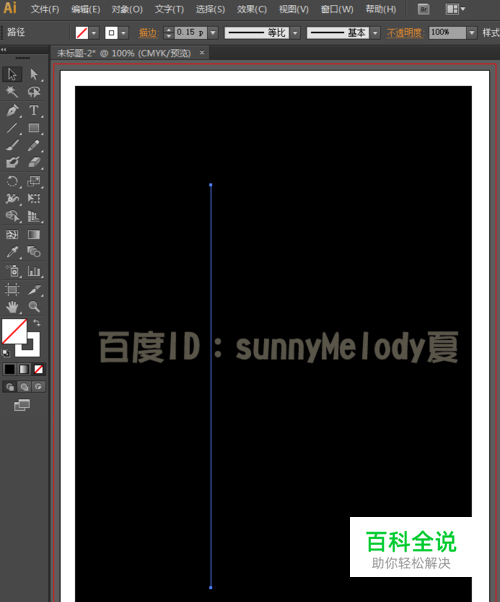The width and height of the screenshot is (500, 602).
Task: Open the 文字(T) menu
Action: 169,9
